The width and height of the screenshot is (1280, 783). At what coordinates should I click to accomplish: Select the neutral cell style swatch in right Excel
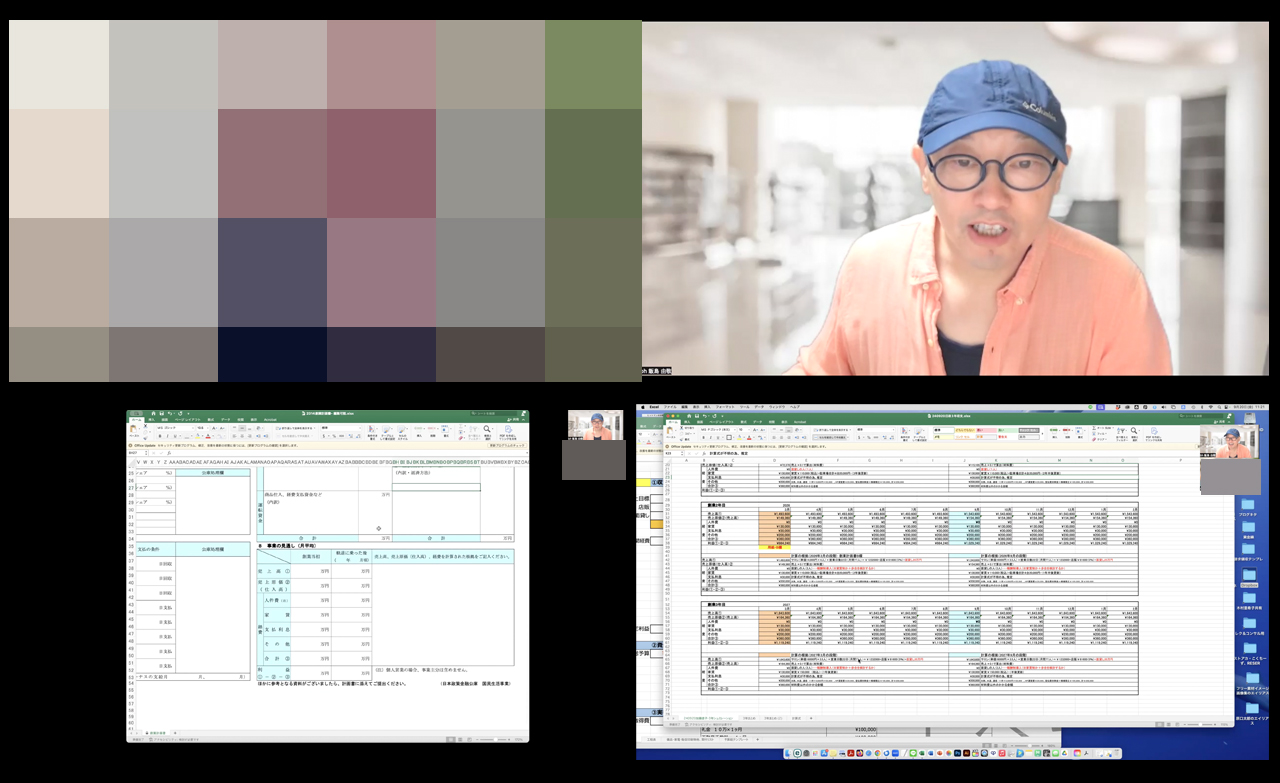coord(964,430)
